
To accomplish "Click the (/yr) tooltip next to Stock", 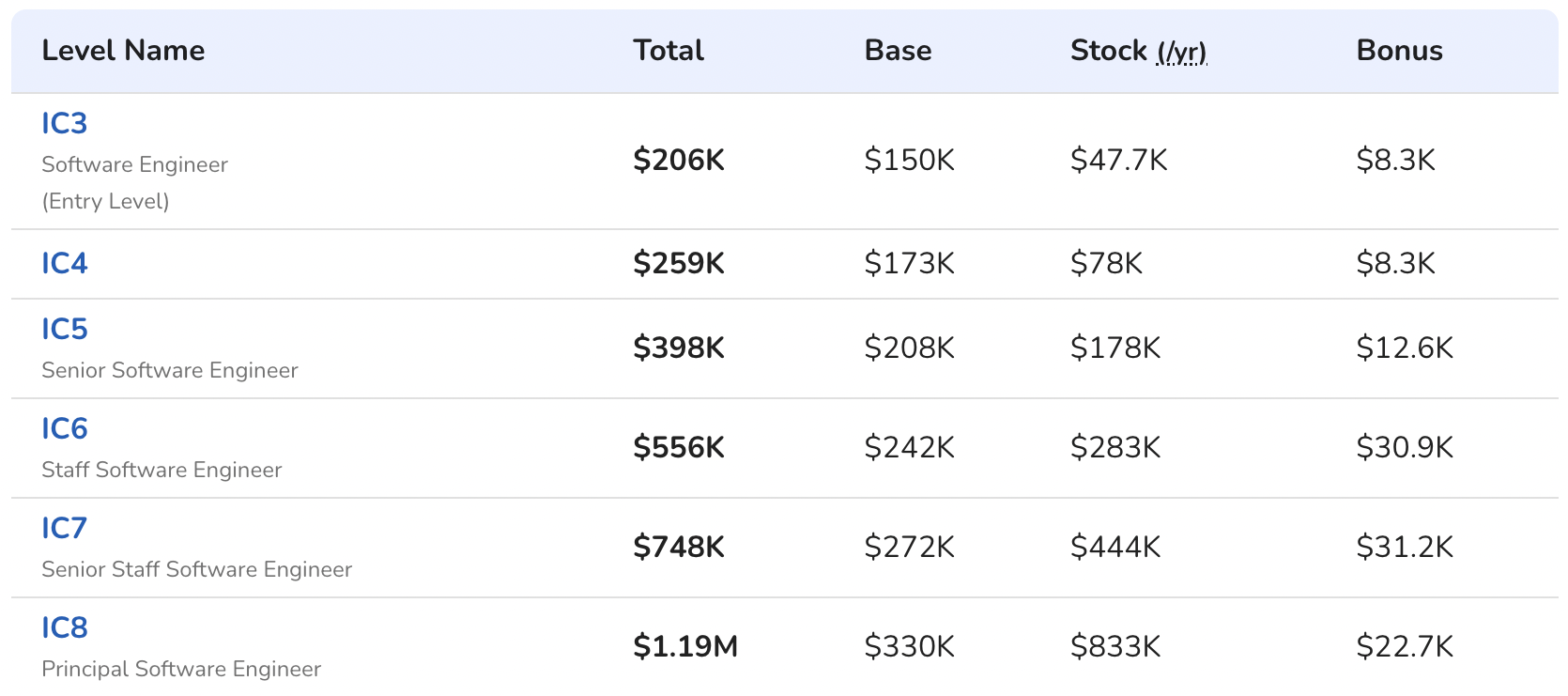I will (x=1181, y=54).
